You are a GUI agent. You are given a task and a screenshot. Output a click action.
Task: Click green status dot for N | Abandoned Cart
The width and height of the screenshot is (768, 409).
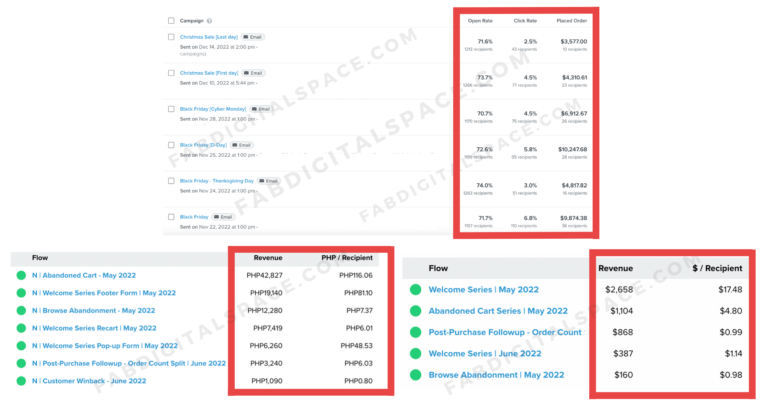pos(21,275)
